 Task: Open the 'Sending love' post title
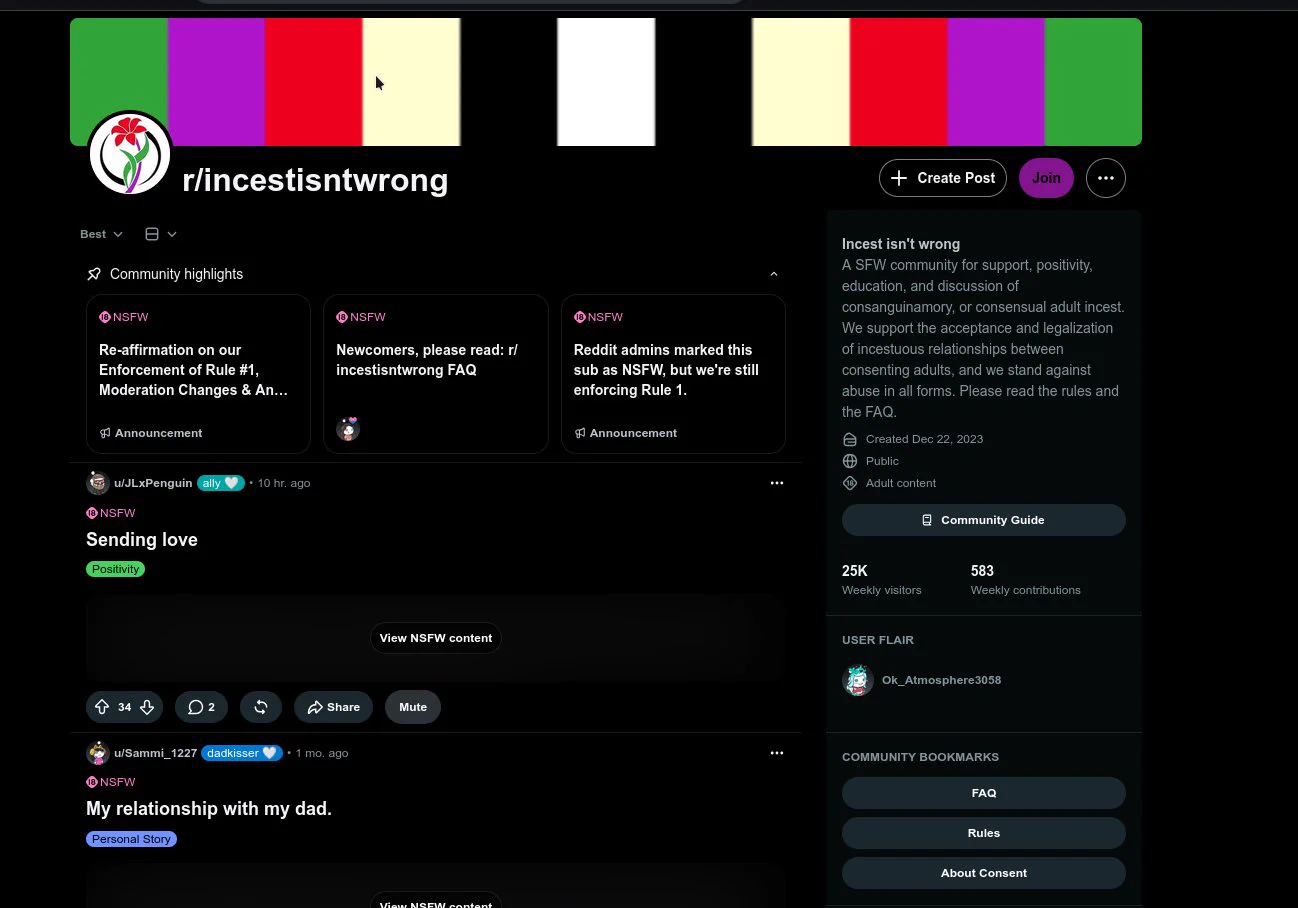pos(142,540)
